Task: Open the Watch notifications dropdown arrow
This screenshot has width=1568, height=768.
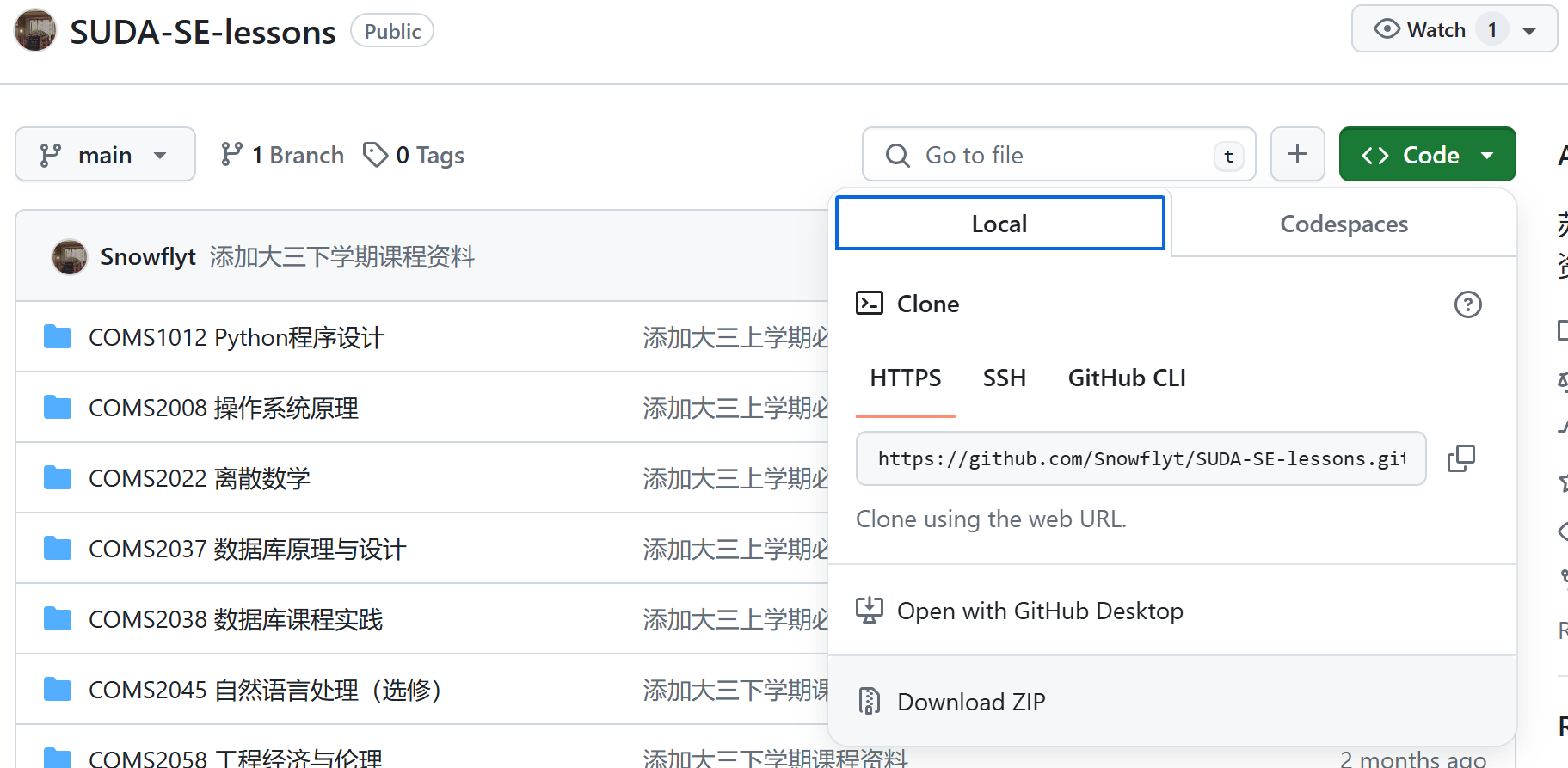Action: click(1529, 31)
